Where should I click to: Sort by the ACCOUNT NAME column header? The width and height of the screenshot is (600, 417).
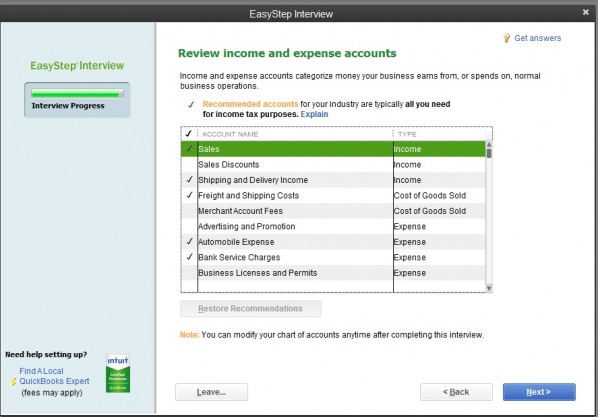(230, 134)
